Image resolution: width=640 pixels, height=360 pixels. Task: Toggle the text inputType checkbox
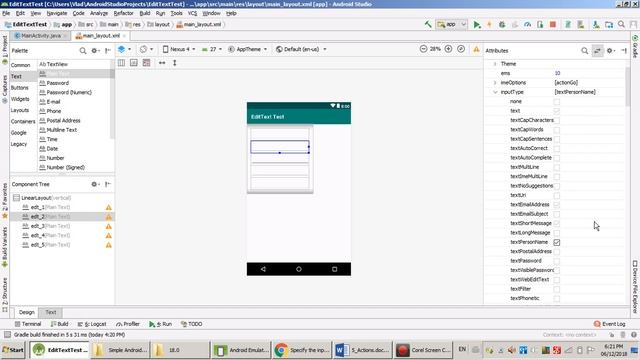(557, 111)
